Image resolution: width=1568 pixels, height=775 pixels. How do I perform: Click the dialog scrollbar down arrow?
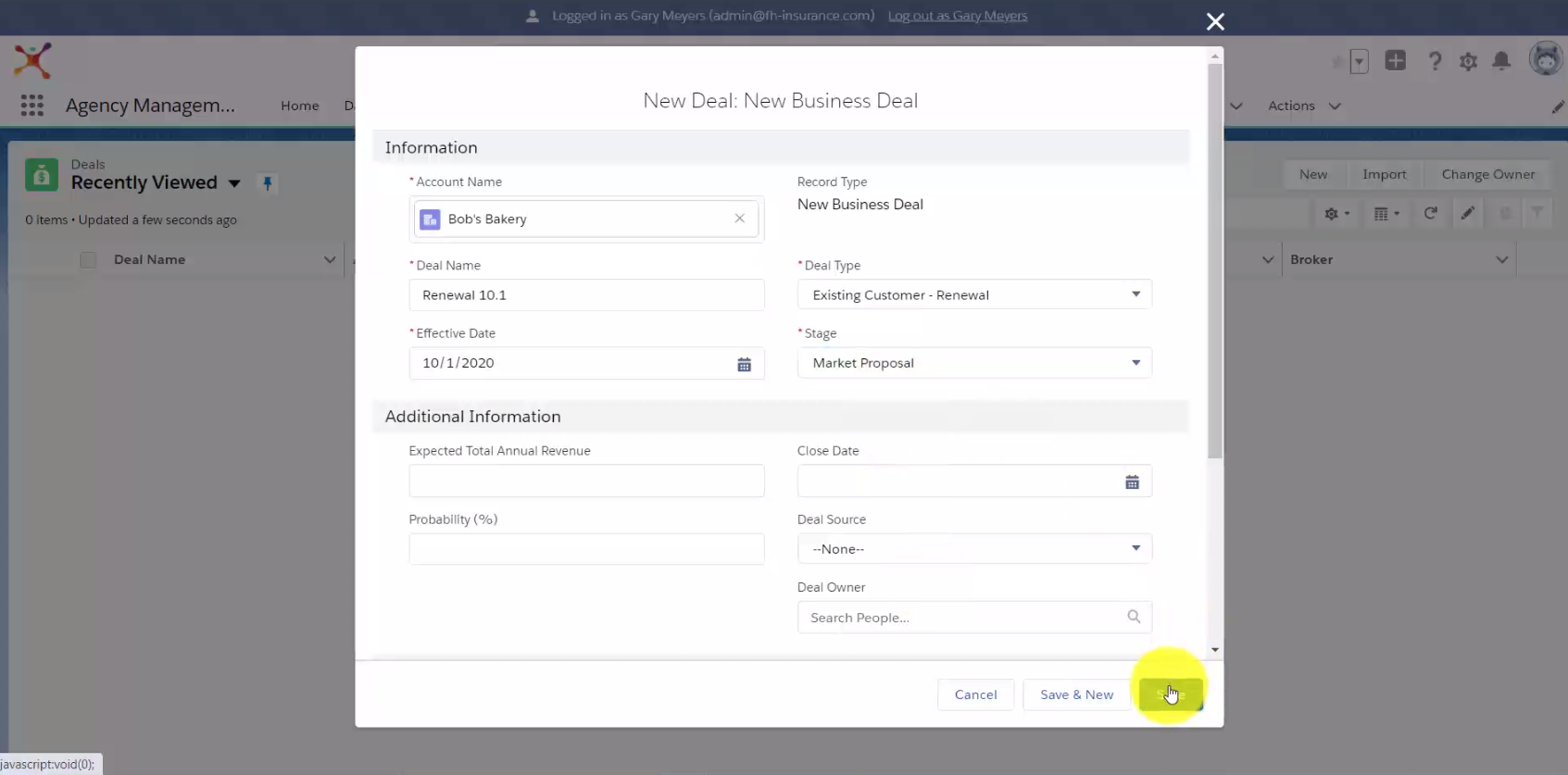pos(1215,650)
